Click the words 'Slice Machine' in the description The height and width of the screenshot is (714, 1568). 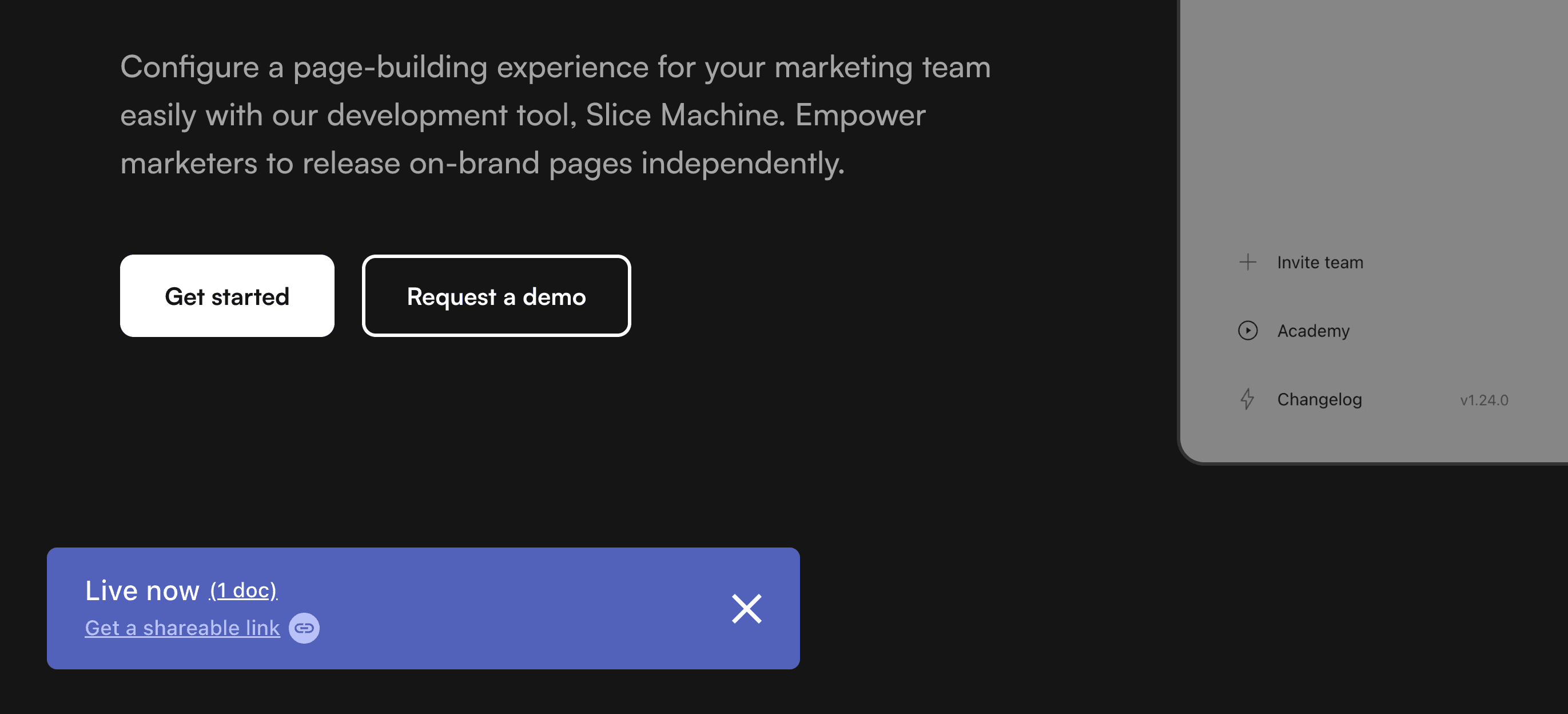click(684, 115)
